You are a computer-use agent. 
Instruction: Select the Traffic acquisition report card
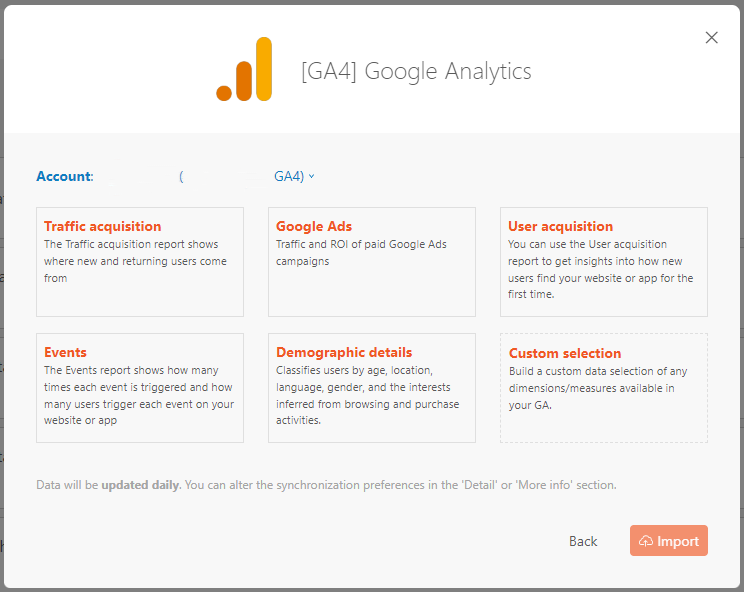[139, 262]
